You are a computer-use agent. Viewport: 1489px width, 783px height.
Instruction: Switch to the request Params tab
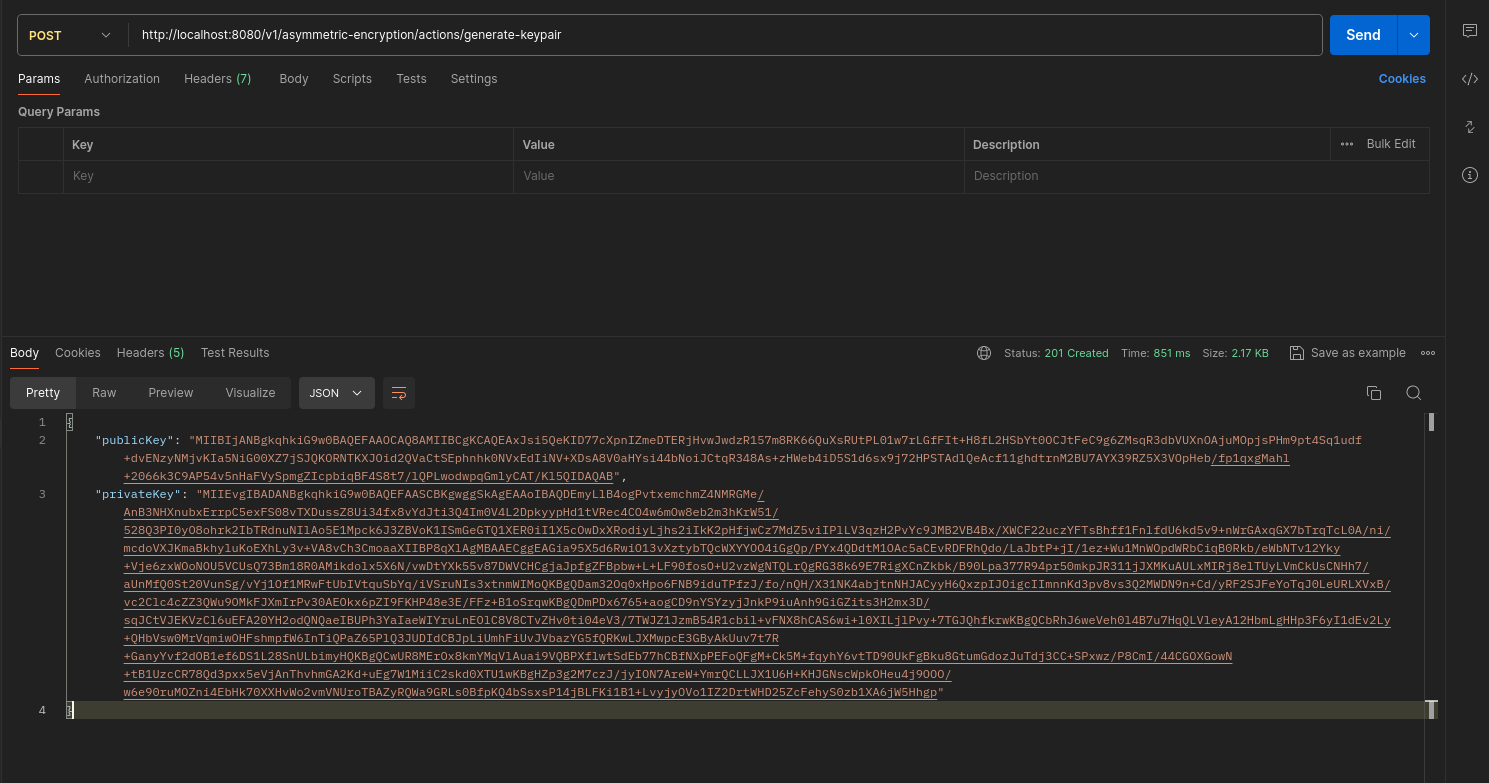(x=39, y=79)
